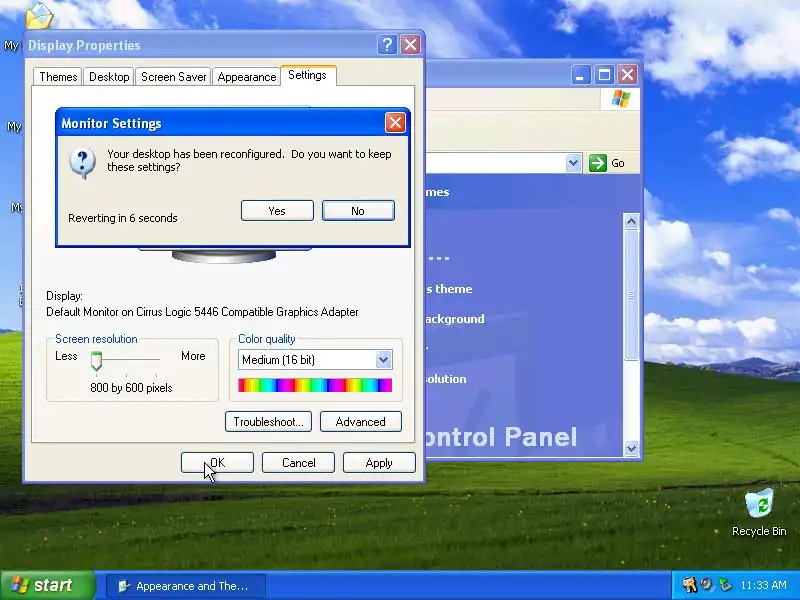Click the Reverting in 6 seconds text

click(123, 218)
